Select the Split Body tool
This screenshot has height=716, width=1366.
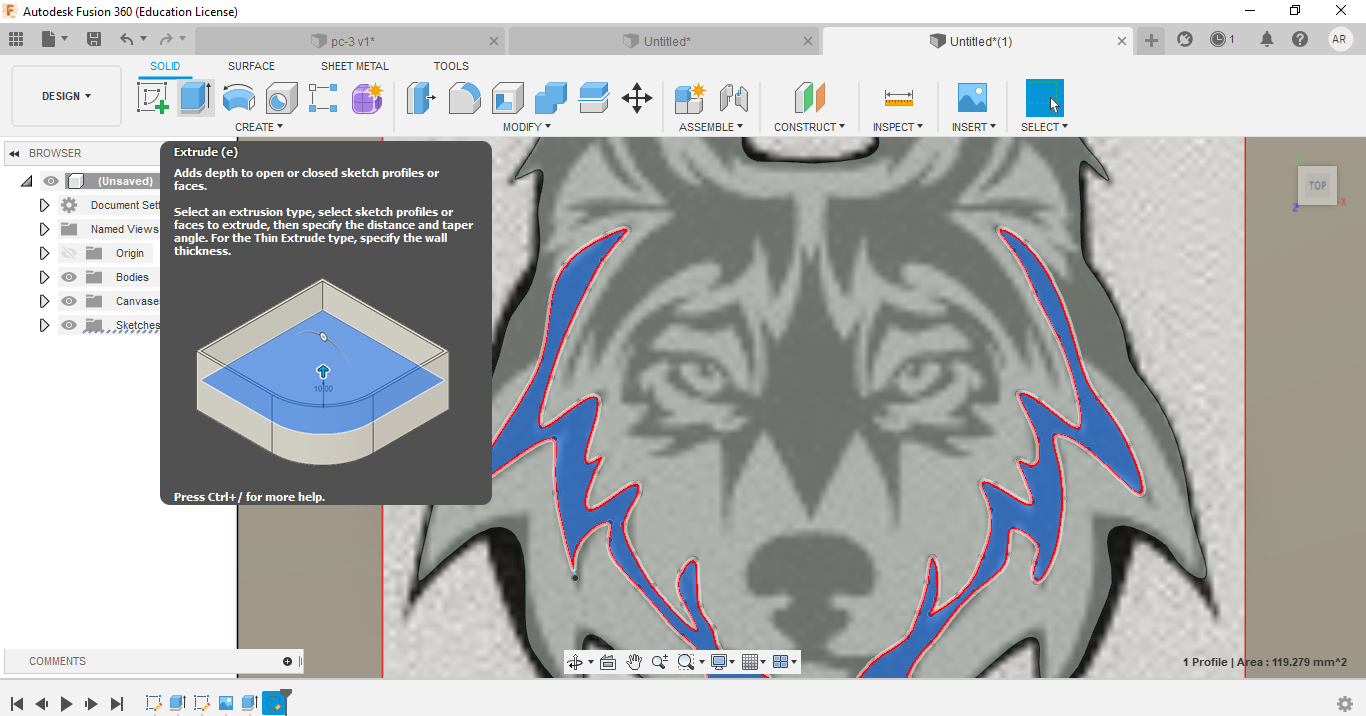pos(594,98)
